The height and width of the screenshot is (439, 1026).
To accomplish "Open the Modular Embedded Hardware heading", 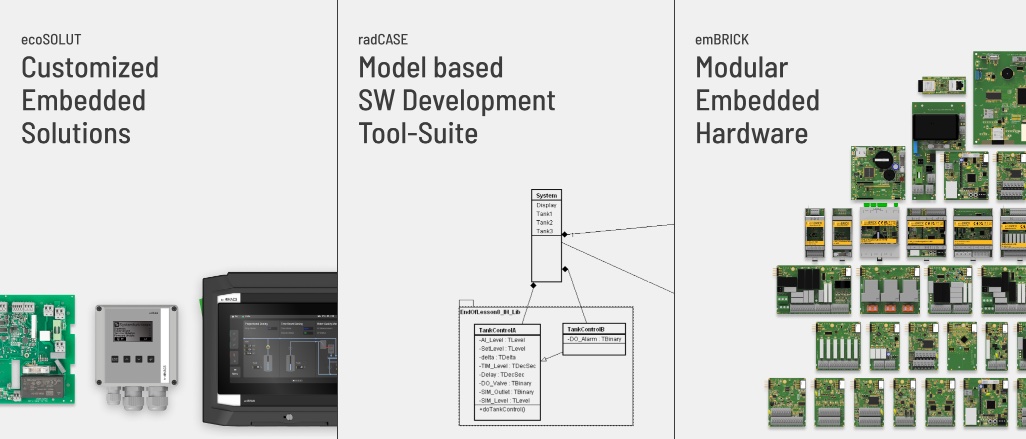I will point(757,100).
